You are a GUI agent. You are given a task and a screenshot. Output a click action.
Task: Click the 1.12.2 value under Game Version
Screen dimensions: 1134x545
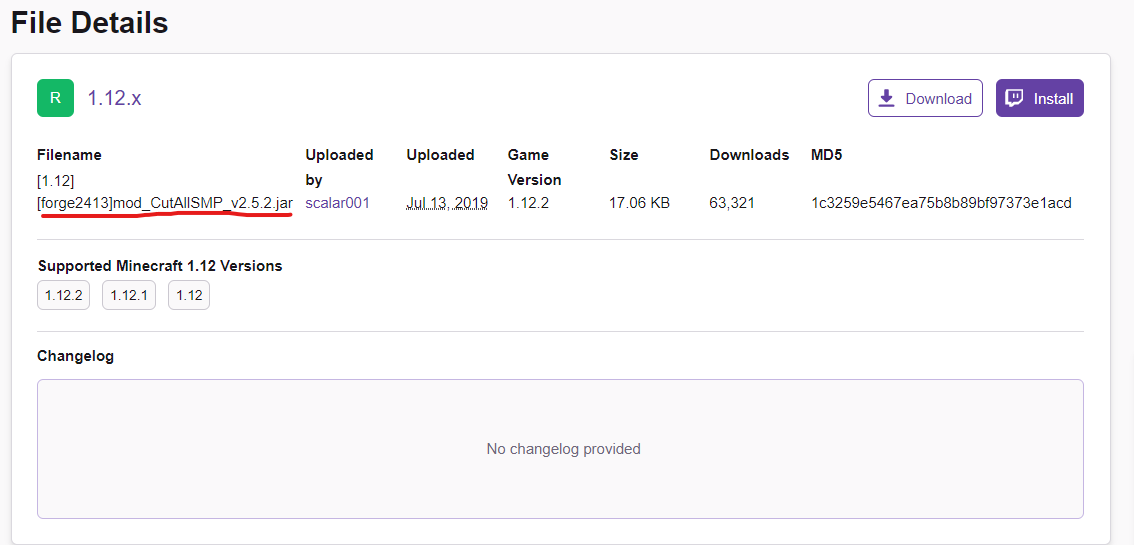[x=528, y=203]
